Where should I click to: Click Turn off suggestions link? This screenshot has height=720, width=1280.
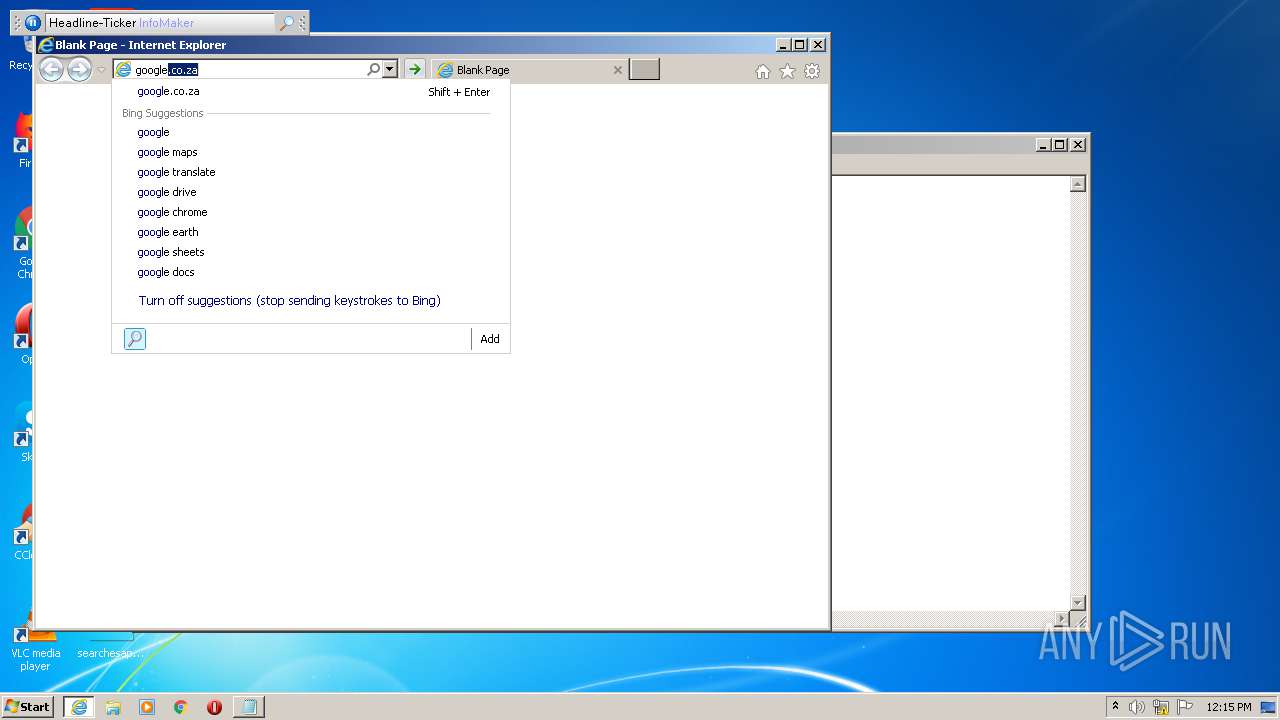coord(290,300)
